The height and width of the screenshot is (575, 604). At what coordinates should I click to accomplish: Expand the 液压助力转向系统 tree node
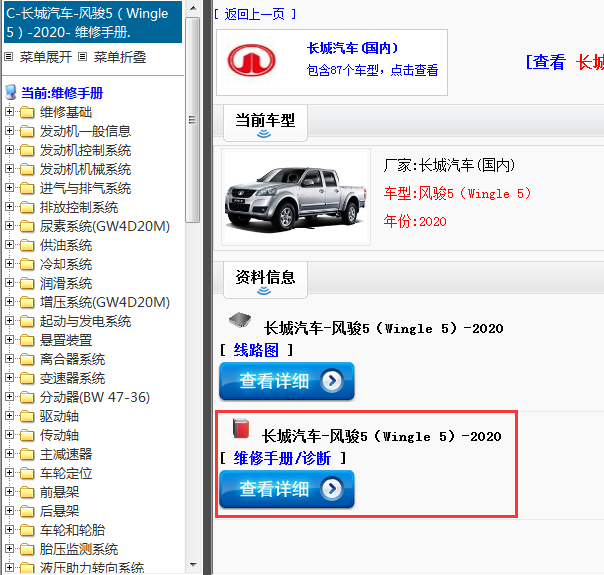point(9,568)
